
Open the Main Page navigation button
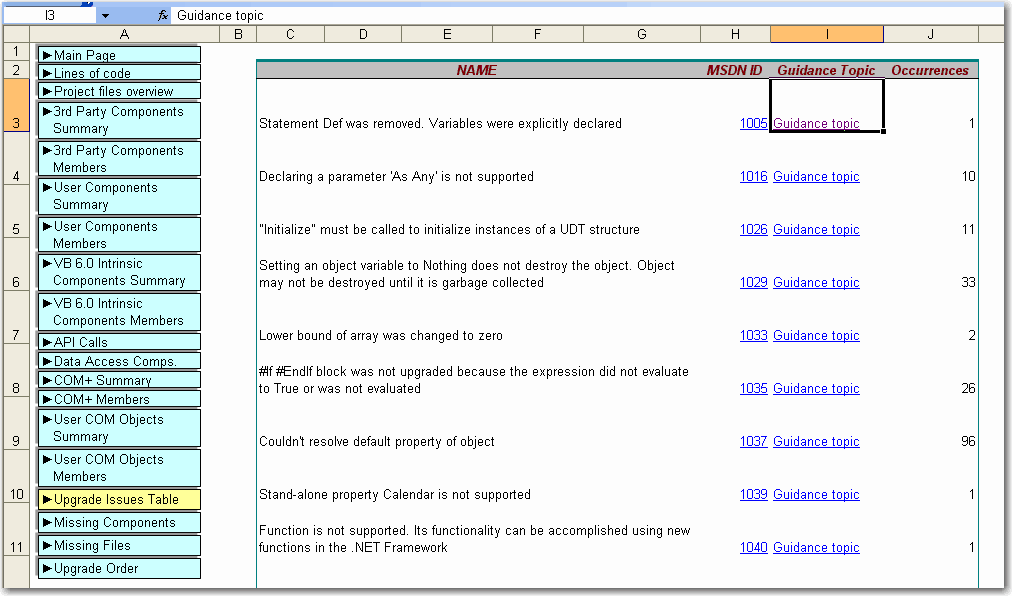click(x=118, y=55)
